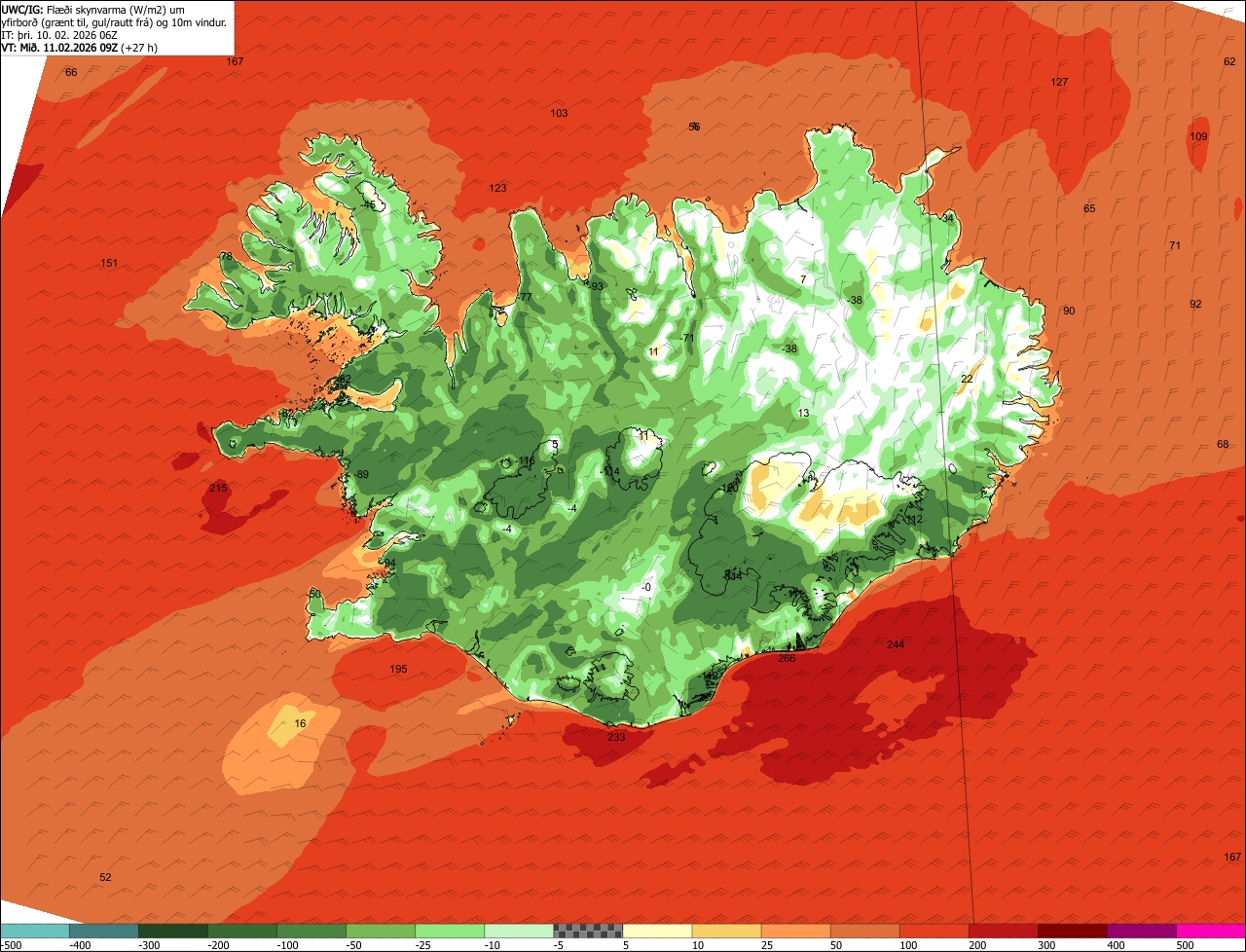
Task: Click the value "16" in the yellow patch
Action: pos(300,723)
